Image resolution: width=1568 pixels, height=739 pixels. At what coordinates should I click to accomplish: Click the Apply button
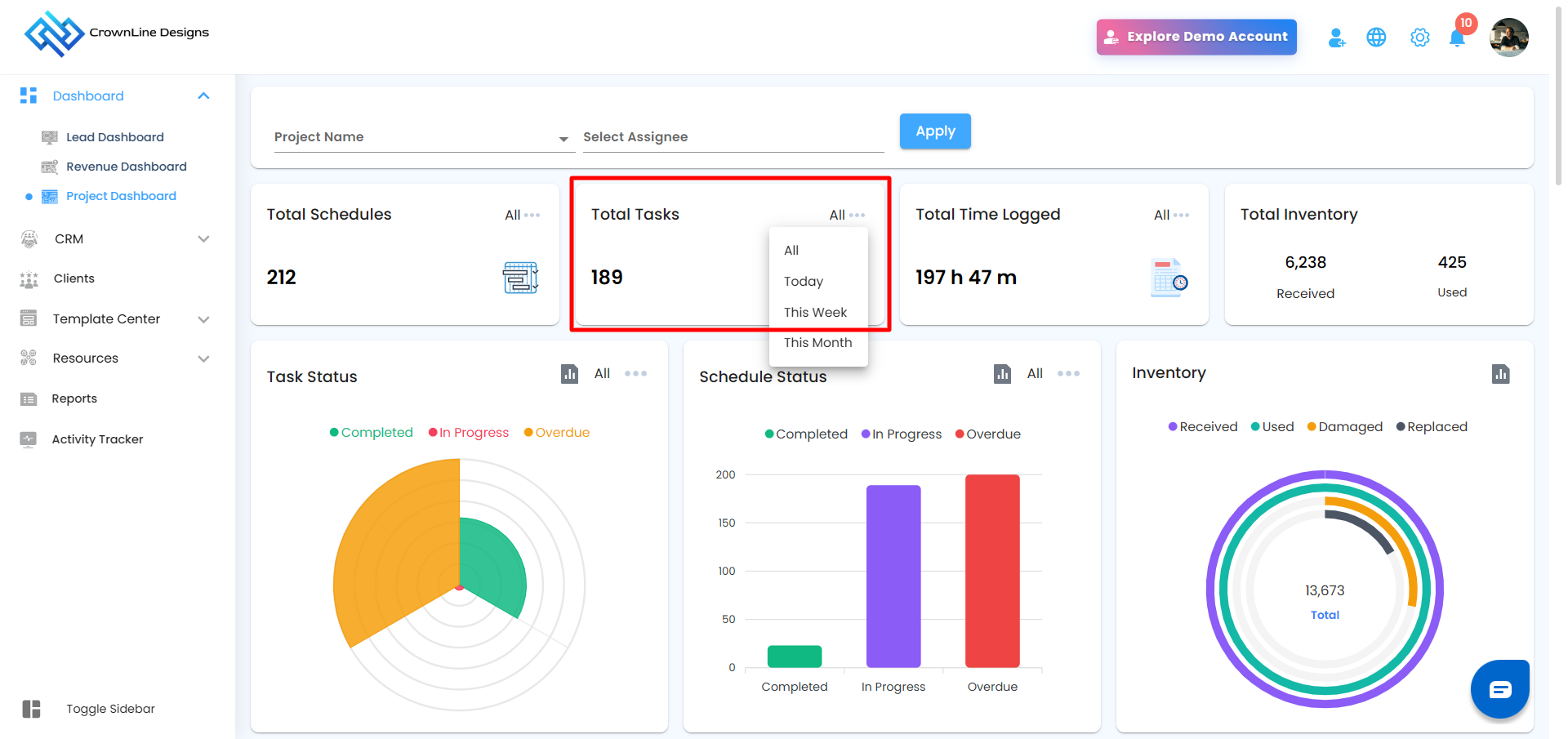click(934, 131)
